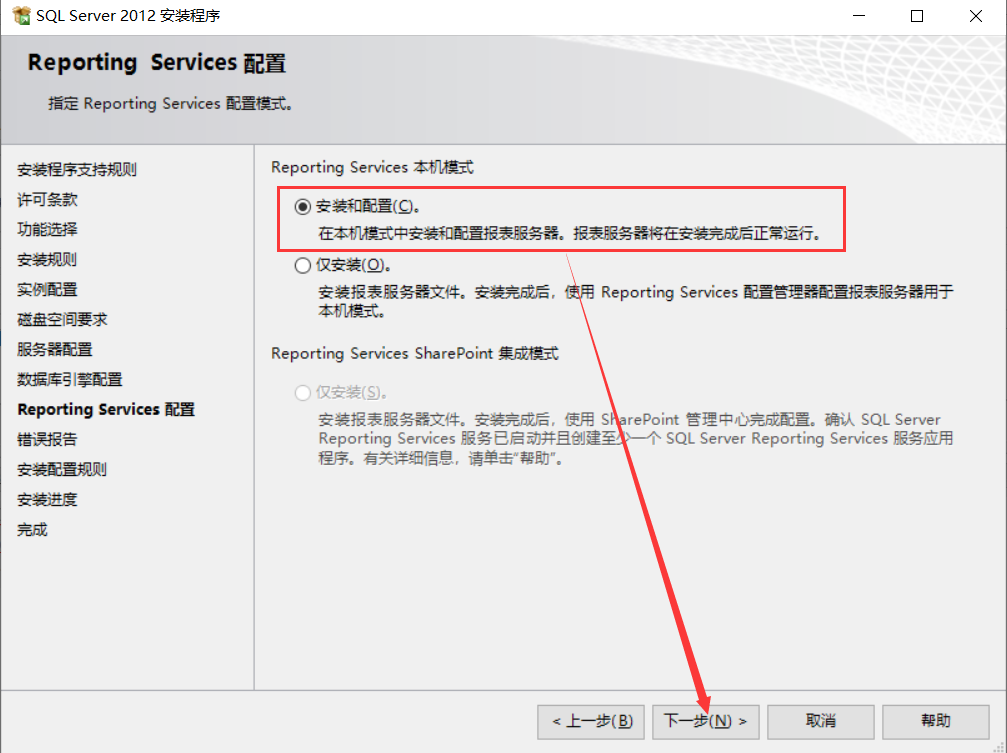Select the 仅安装(O) native mode option
The image size is (1007, 753).
click(302, 265)
